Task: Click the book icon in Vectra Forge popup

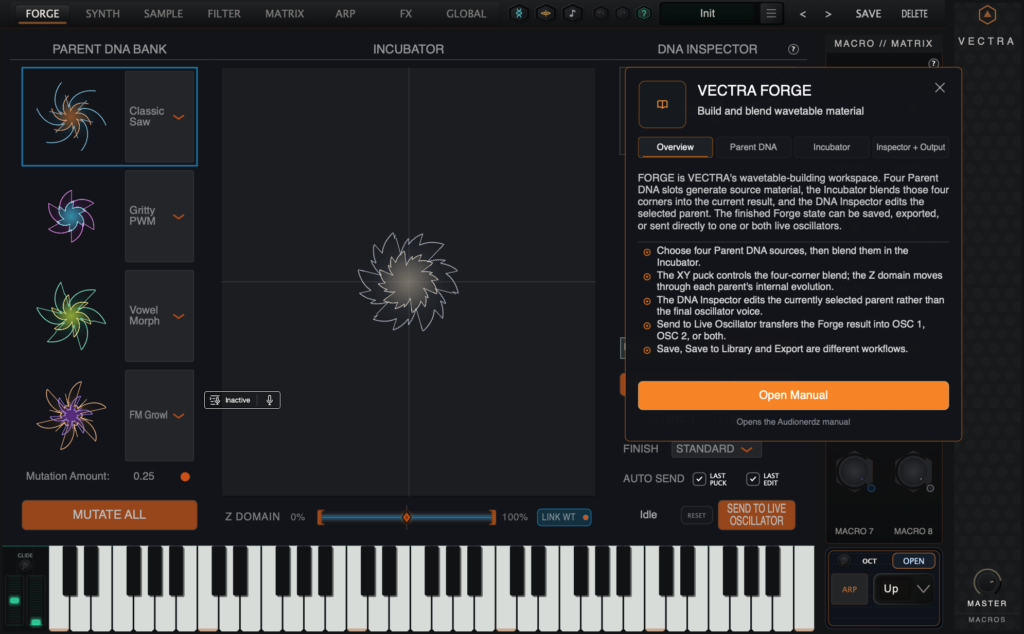Action: point(662,104)
